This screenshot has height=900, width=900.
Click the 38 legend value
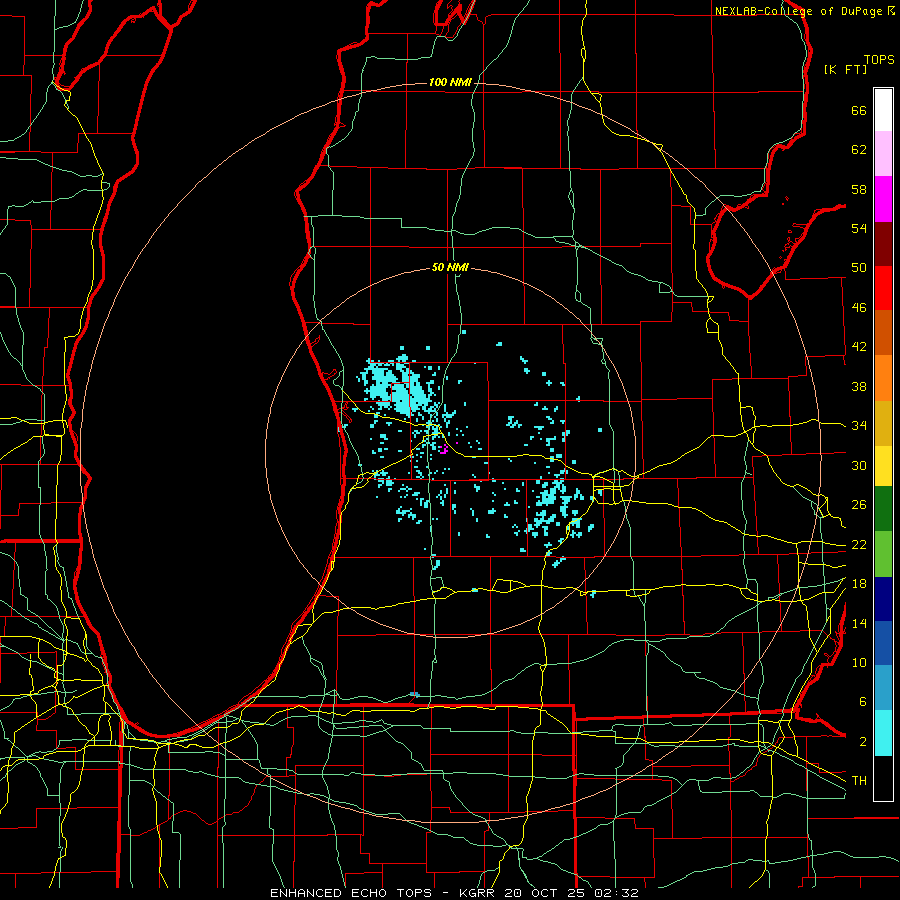(859, 386)
